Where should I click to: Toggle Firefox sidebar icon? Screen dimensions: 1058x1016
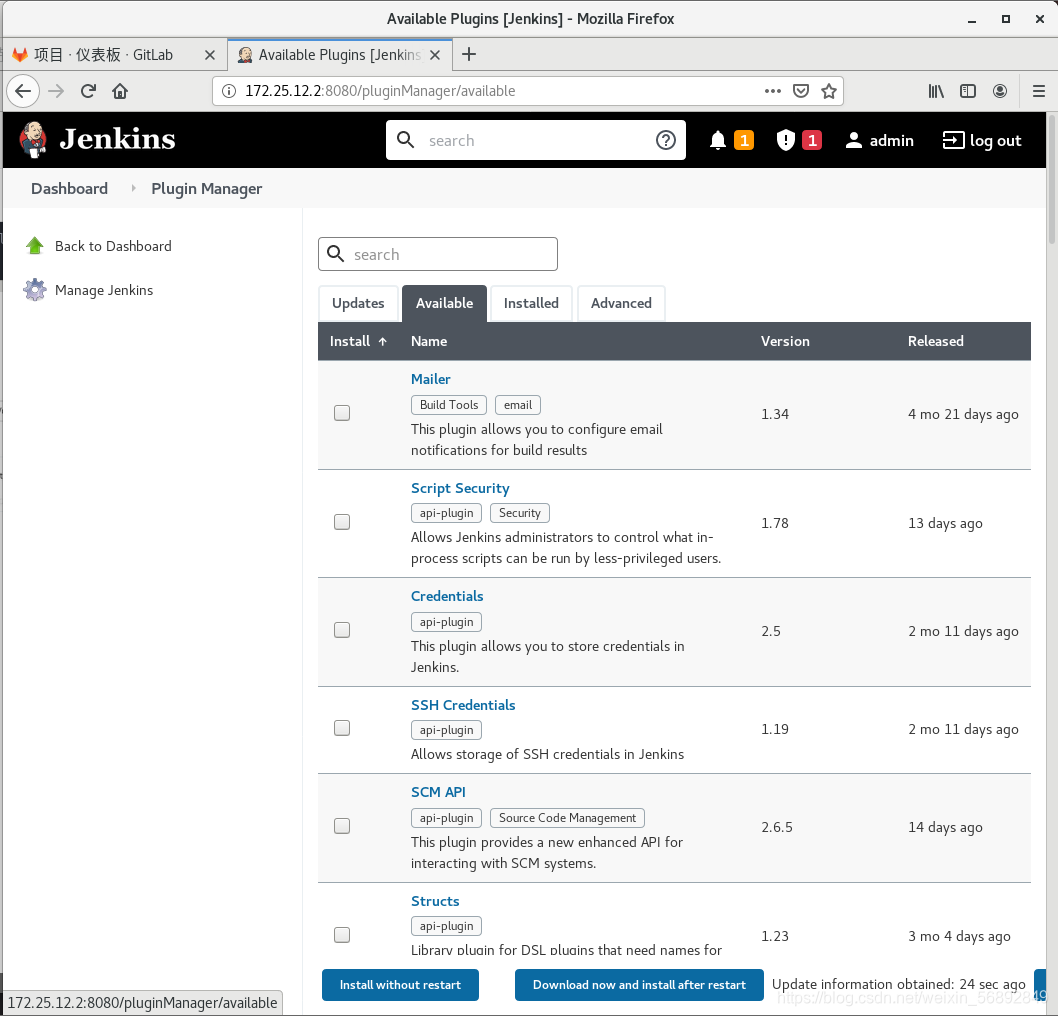pyautogui.click(x=968, y=91)
